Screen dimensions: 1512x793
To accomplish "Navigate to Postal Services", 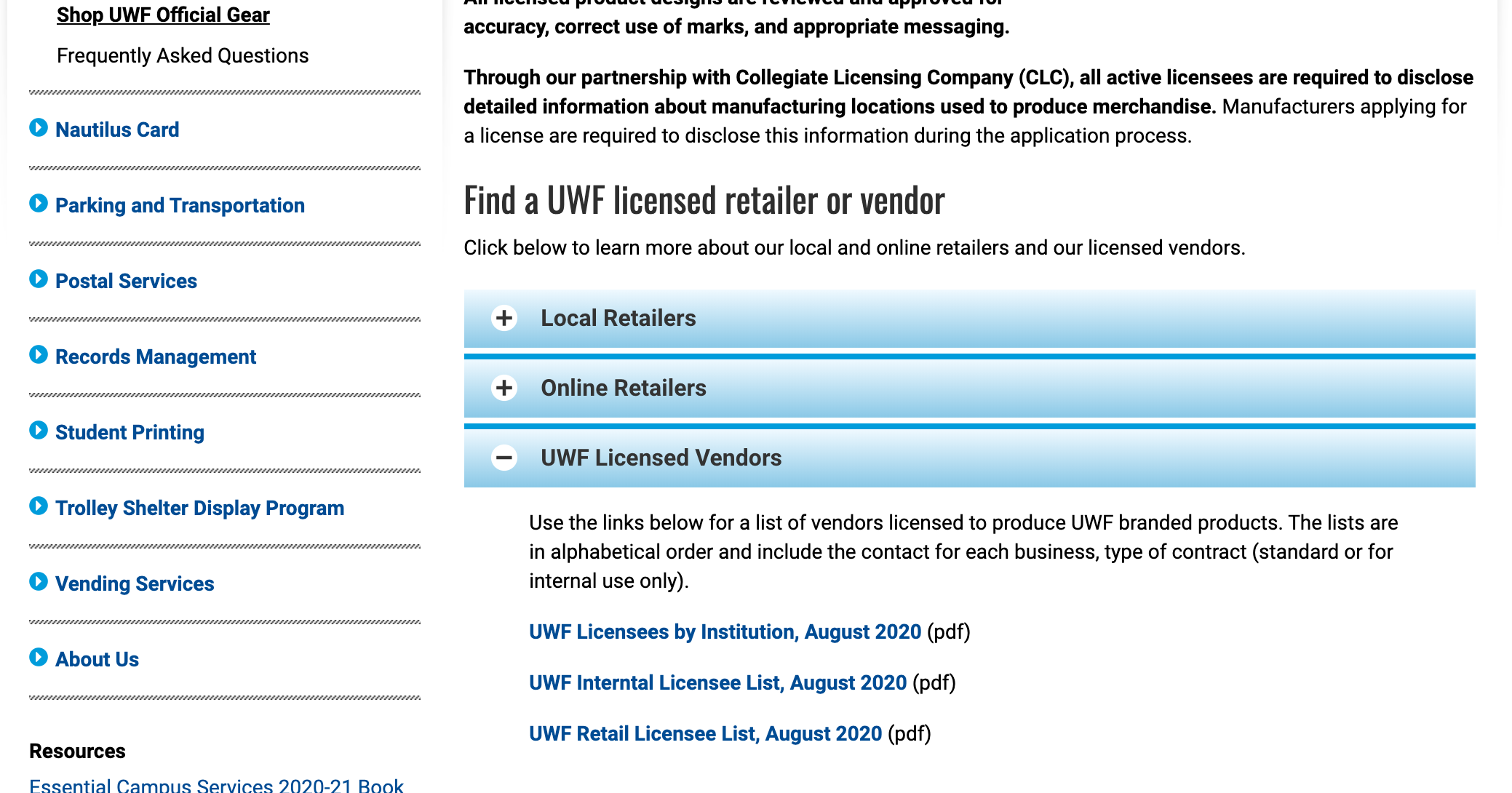I will (126, 281).
